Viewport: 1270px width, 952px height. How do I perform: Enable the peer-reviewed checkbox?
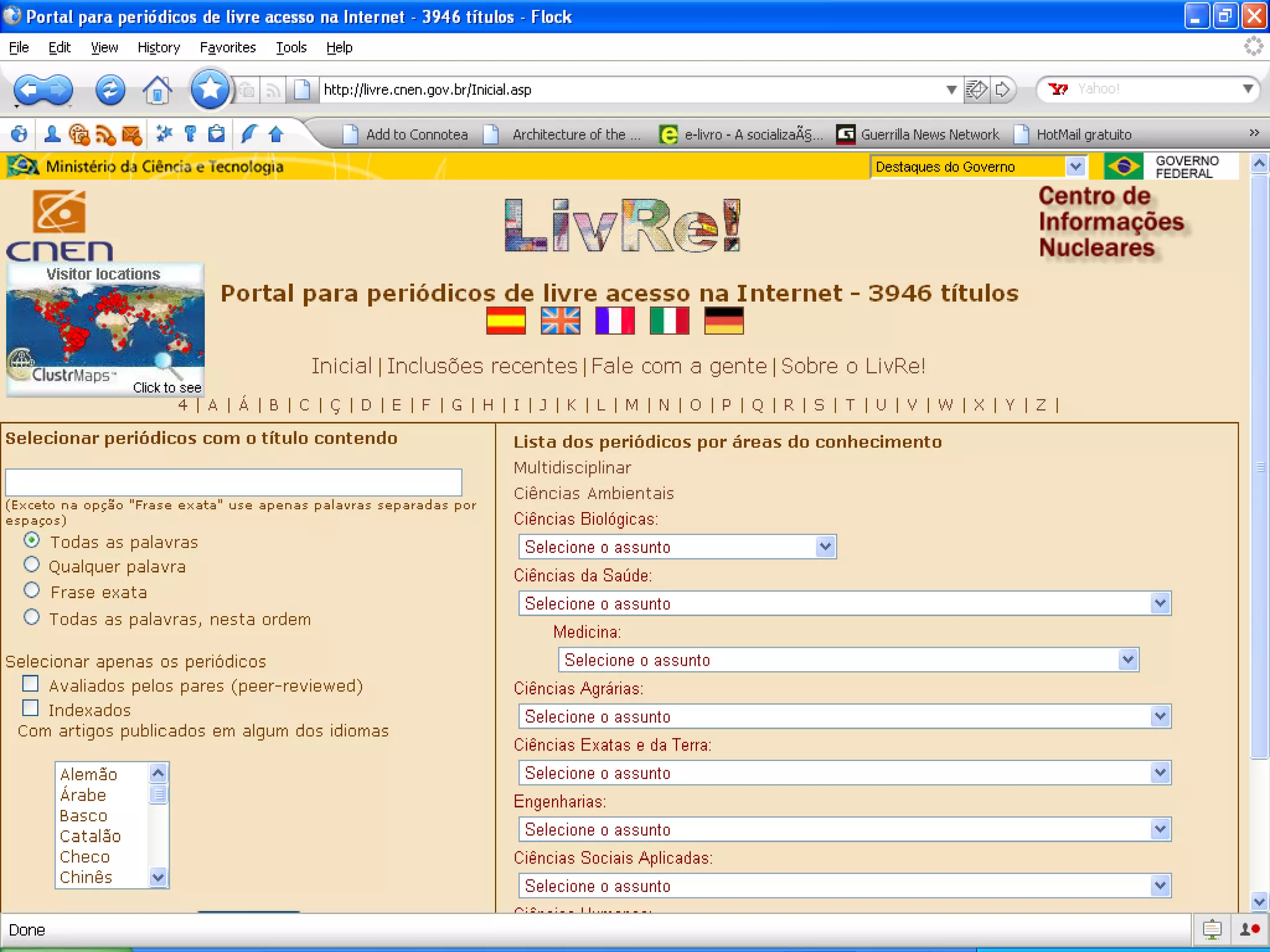30,684
